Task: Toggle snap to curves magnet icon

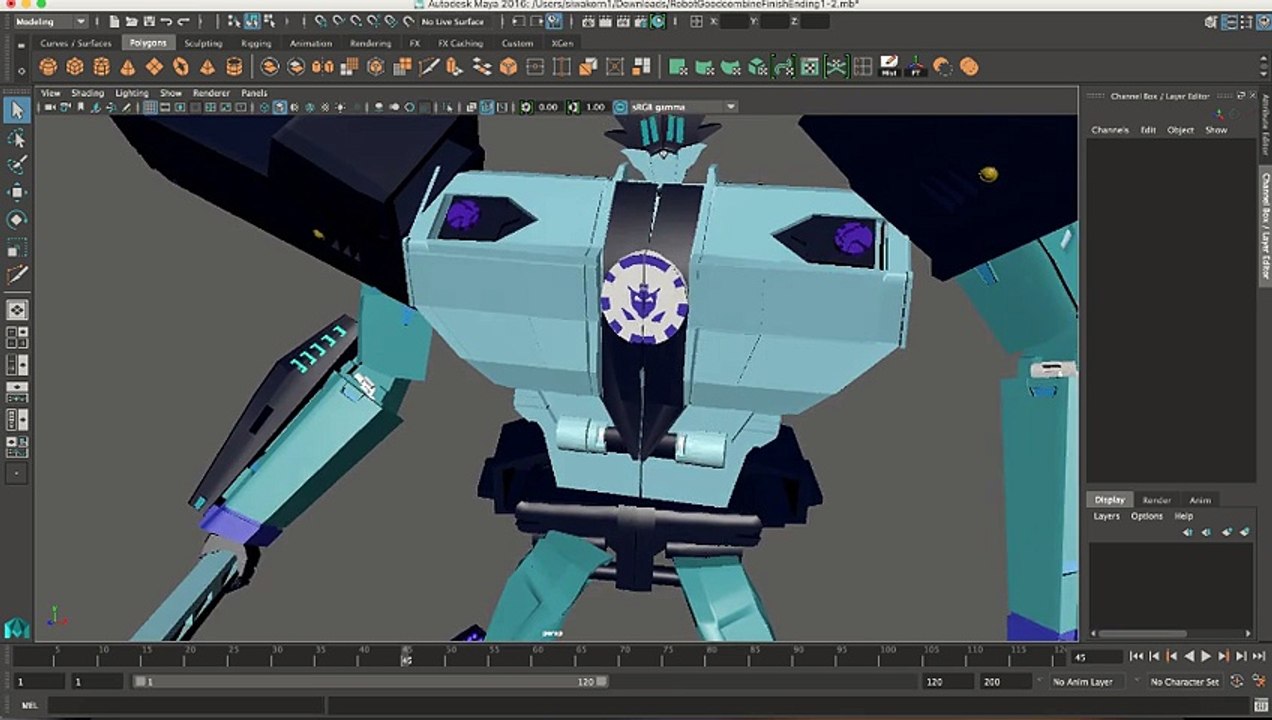Action: (x=338, y=21)
